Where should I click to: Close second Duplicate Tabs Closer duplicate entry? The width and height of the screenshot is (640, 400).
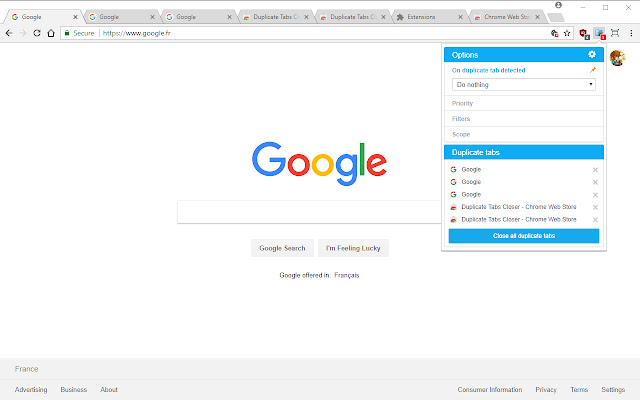(x=595, y=220)
